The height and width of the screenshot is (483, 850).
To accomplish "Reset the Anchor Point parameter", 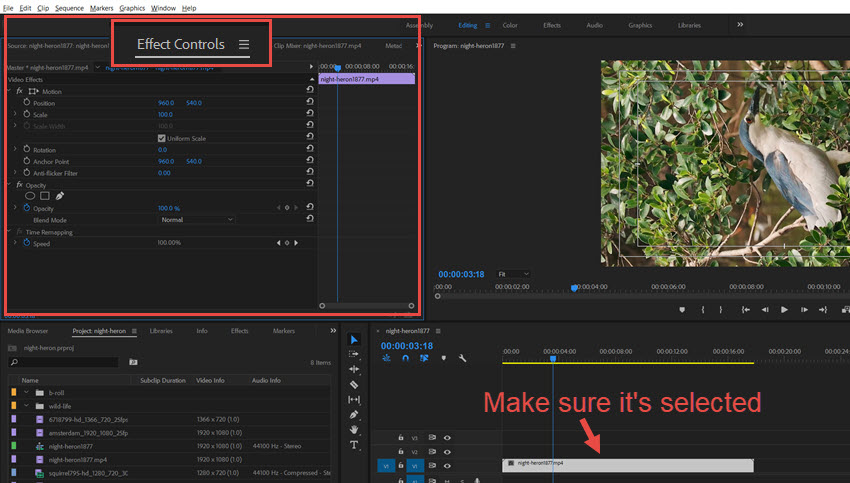I will point(310,160).
